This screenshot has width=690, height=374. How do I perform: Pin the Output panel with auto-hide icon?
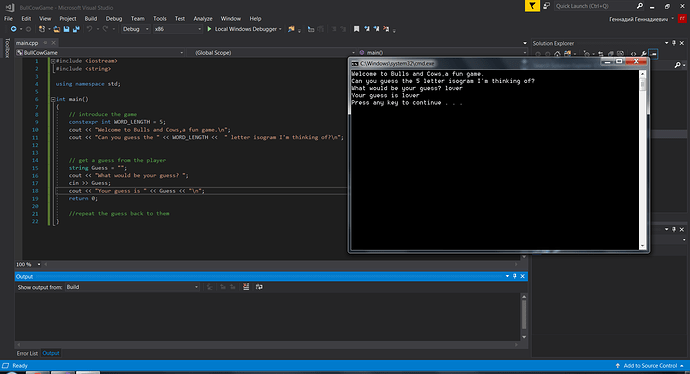point(515,276)
